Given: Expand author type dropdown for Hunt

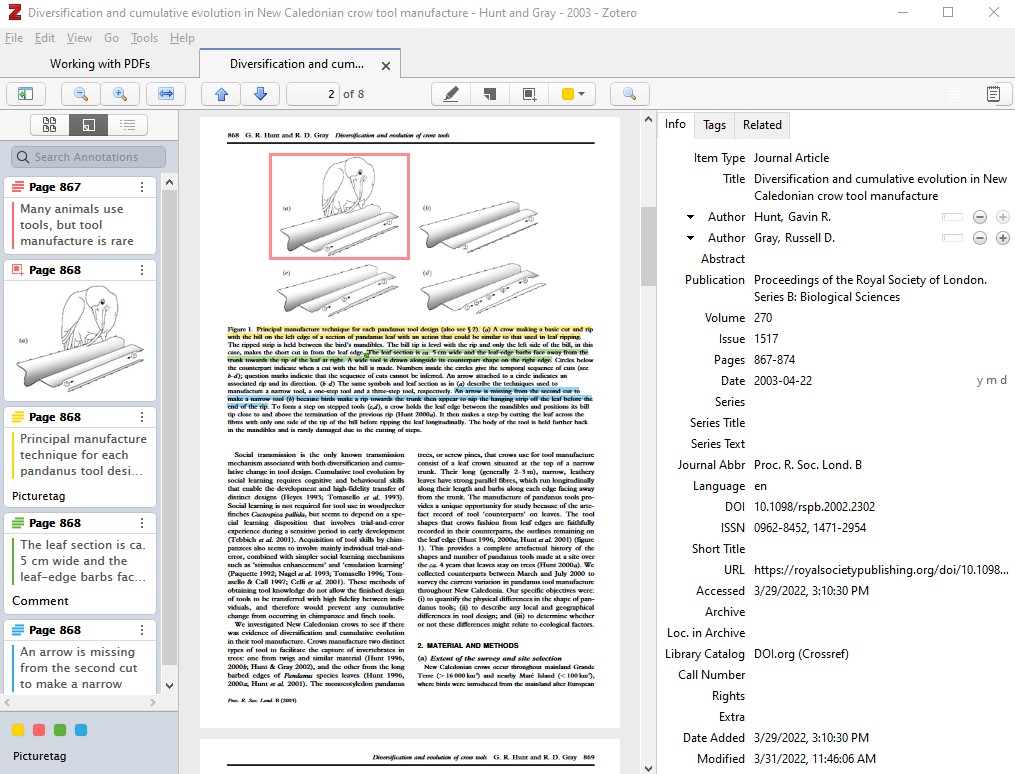Looking at the screenshot, I should [x=690, y=217].
